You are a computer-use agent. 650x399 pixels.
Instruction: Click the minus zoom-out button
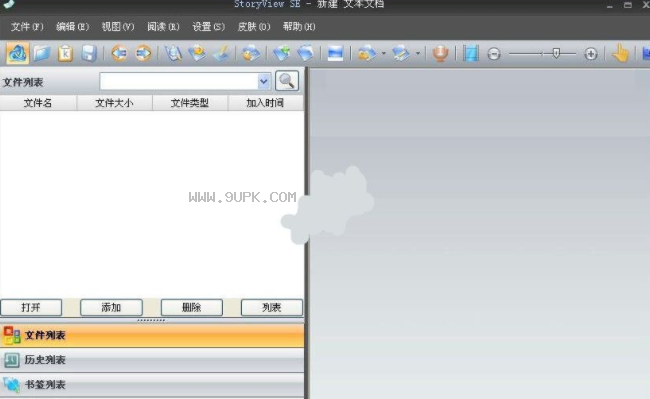click(494, 54)
